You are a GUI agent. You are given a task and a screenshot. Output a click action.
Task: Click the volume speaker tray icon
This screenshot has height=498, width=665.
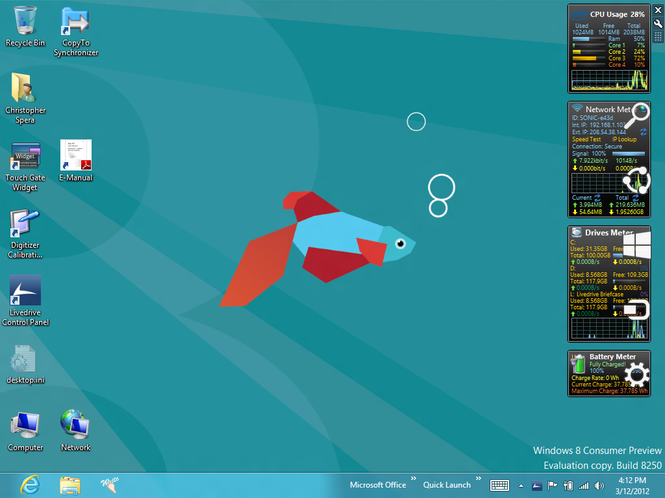(x=599, y=486)
